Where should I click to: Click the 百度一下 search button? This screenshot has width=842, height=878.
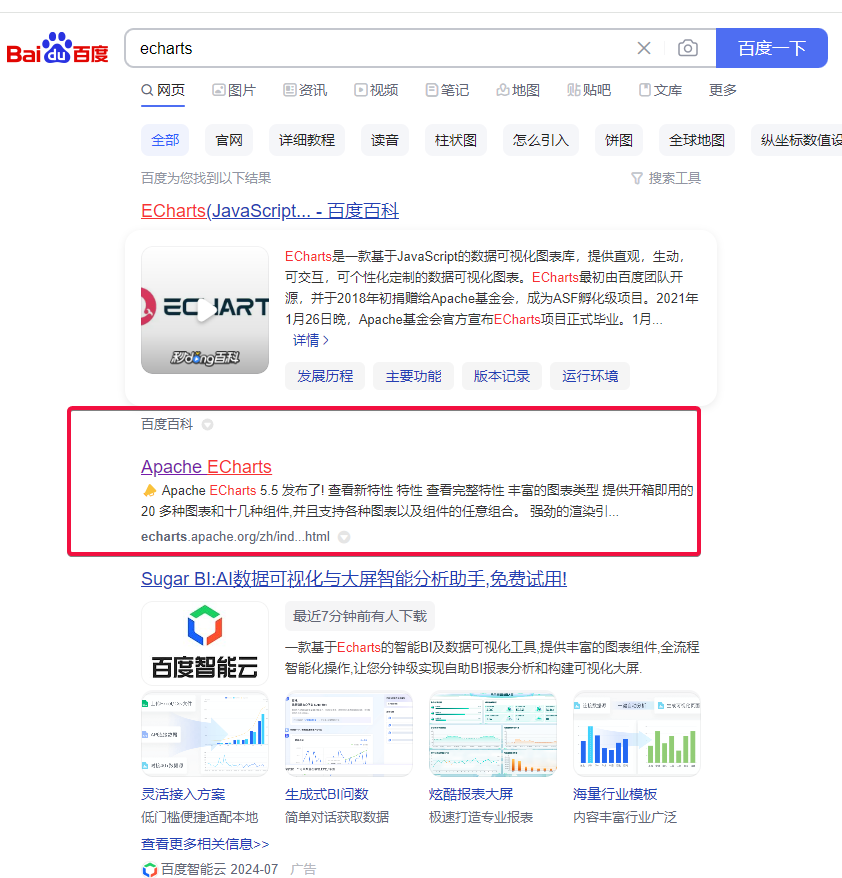click(x=771, y=48)
